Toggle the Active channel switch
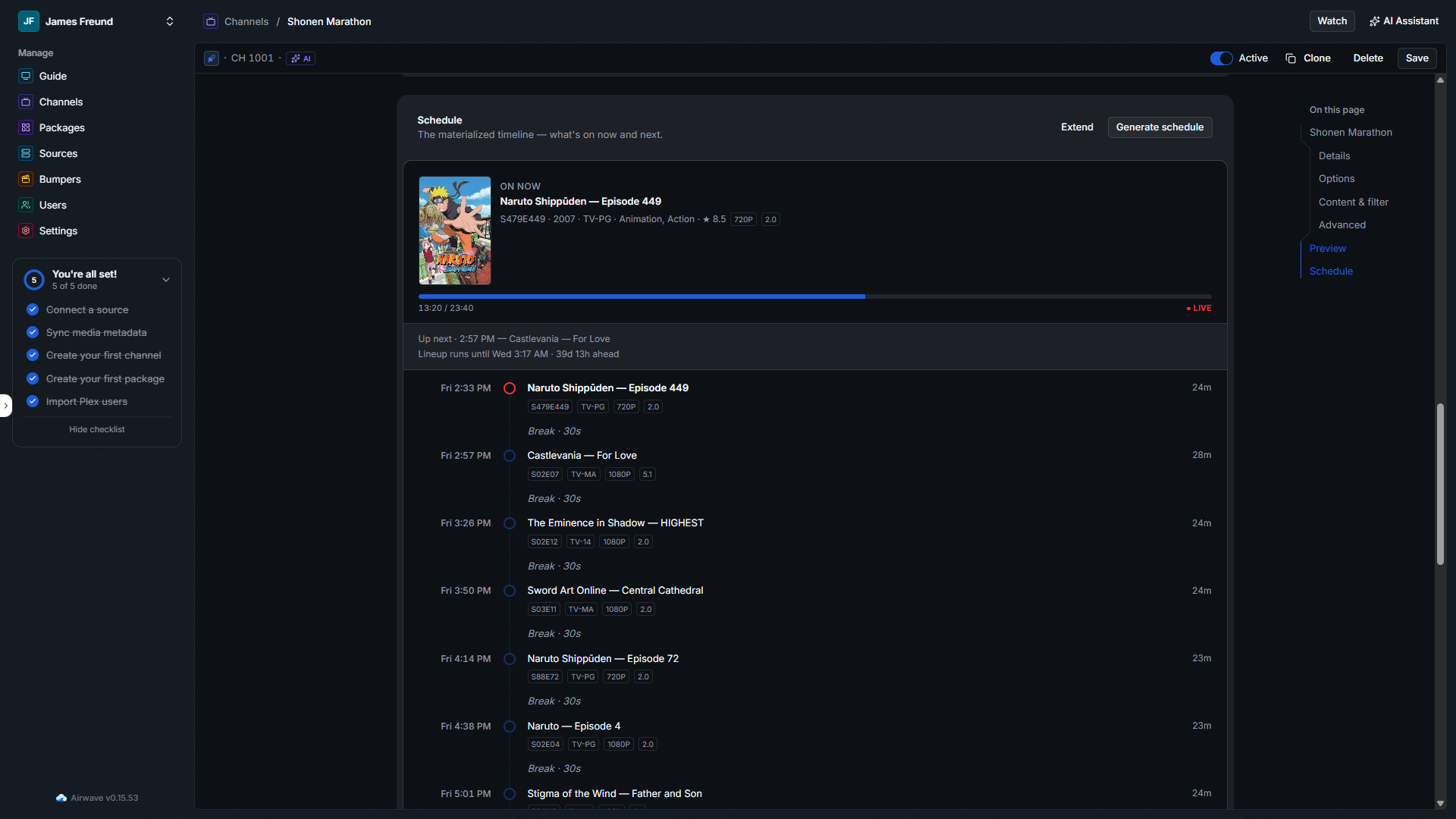This screenshot has width=1456, height=819. click(x=1221, y=58)
